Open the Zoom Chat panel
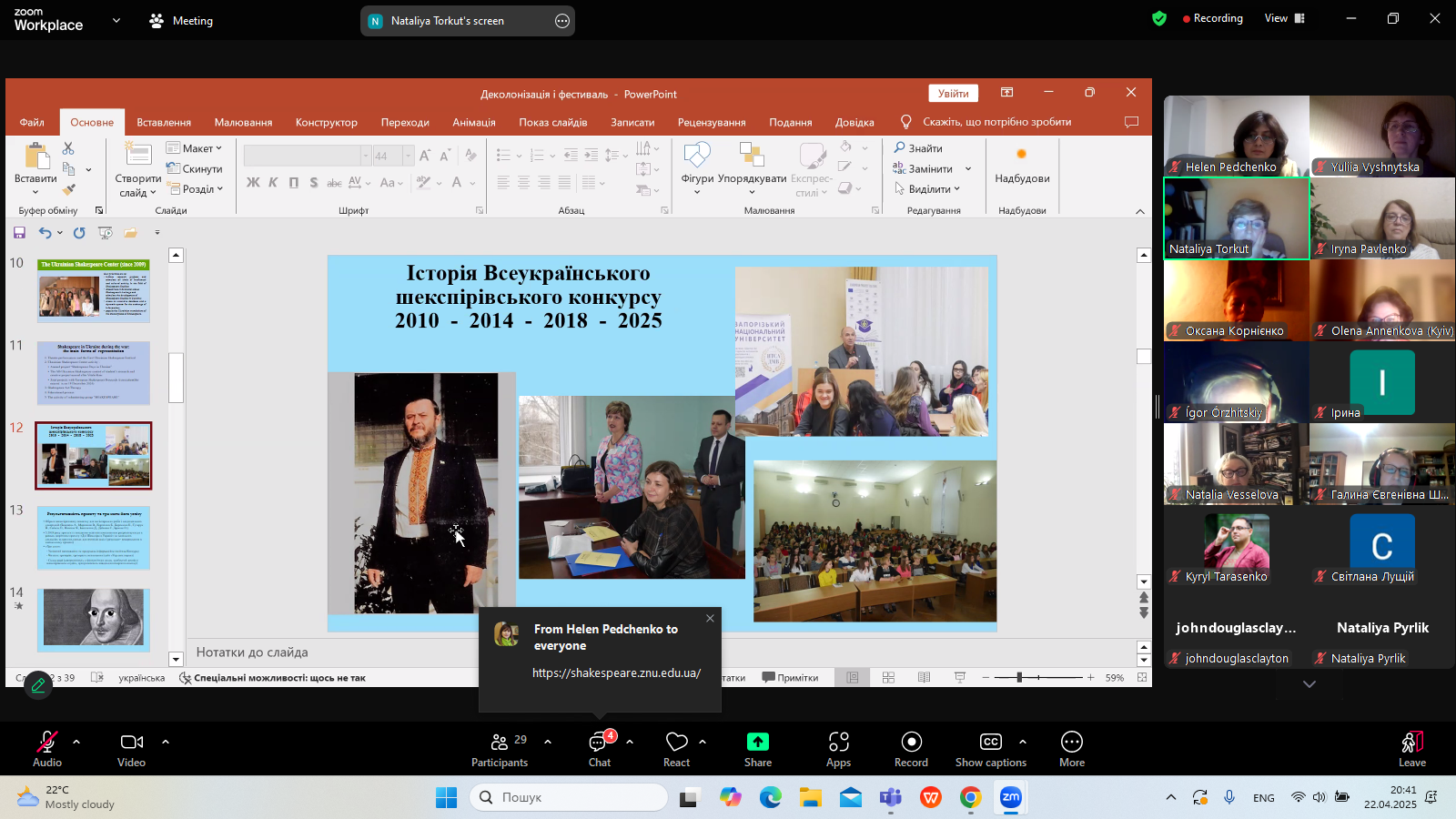Viewport: 1456px width, 819px height. (599, 743)
